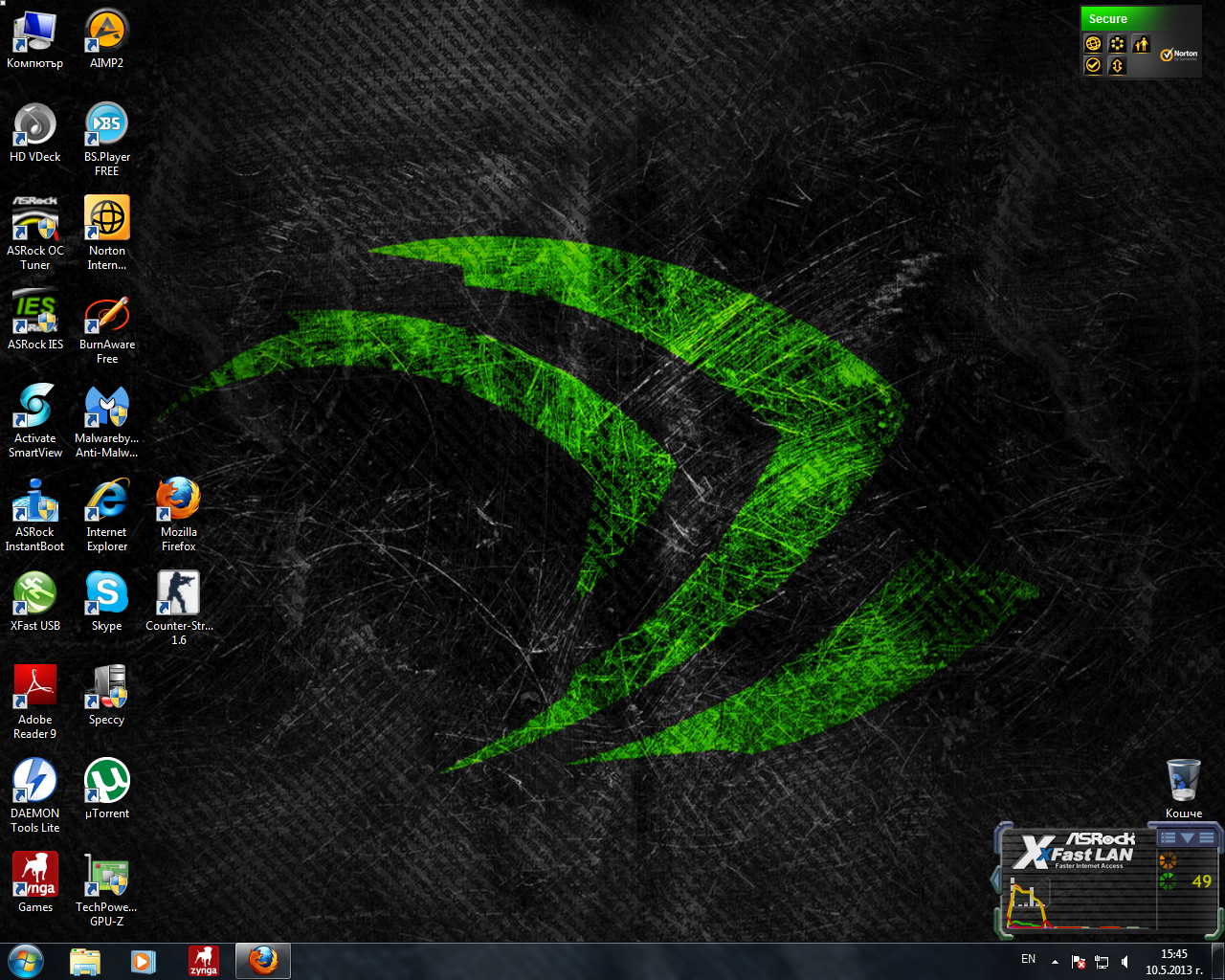Image resolution: width=1225 pixels, height=980 pixels.
Task: Open Windows Explorer from the taskbar
Action: [85, 961]
